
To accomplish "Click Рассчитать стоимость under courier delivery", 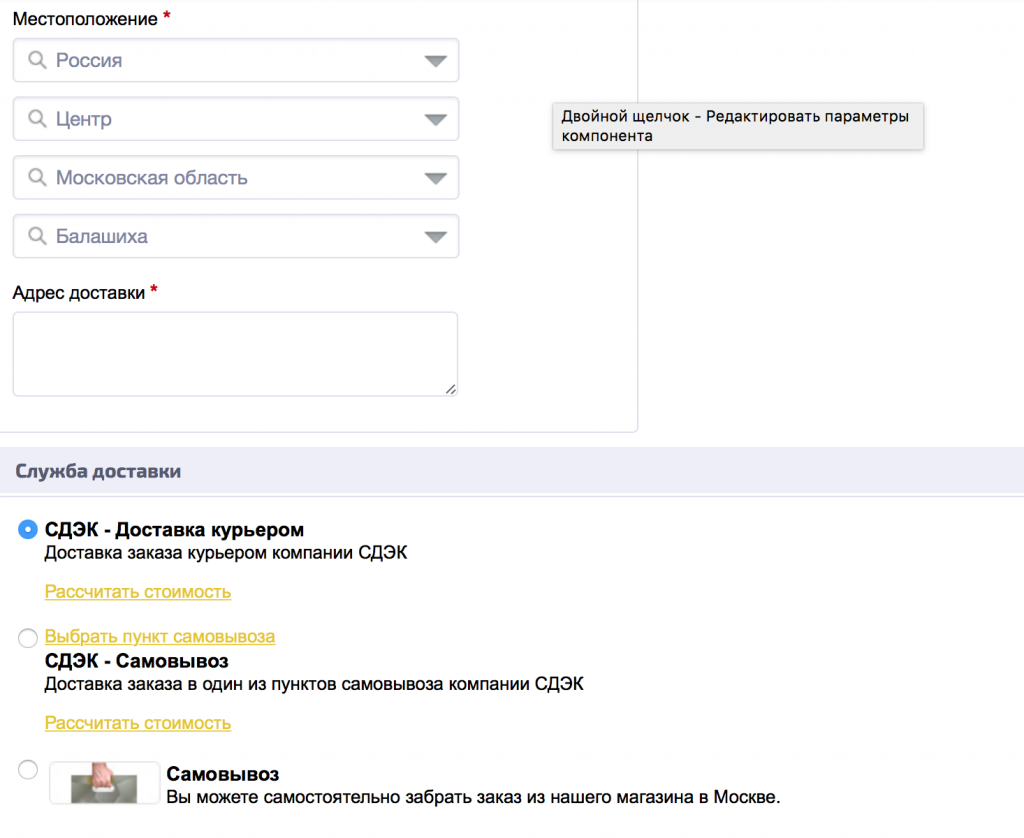I will coord(137,592).
